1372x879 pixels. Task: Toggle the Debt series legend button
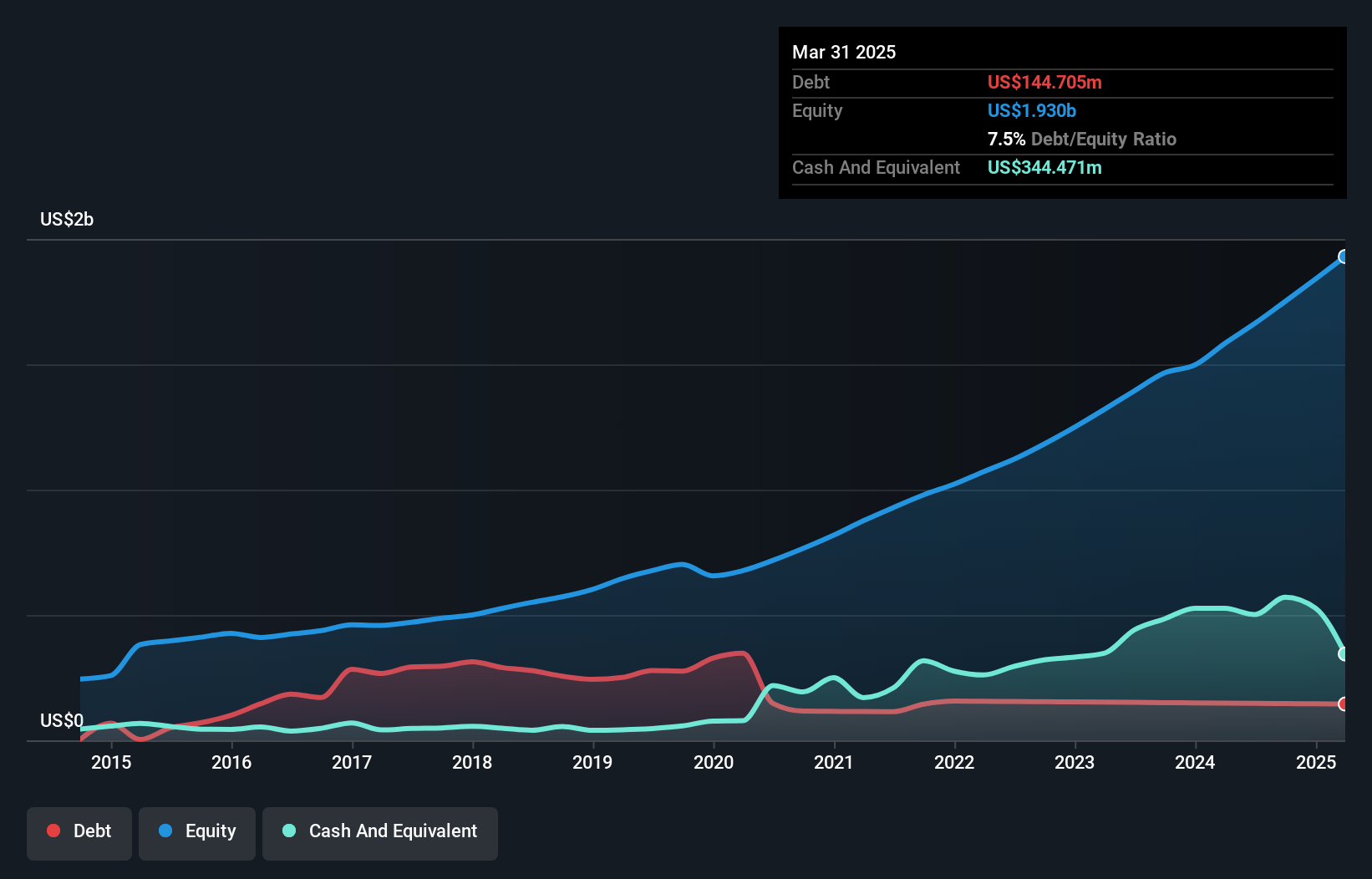pos(79,833)
